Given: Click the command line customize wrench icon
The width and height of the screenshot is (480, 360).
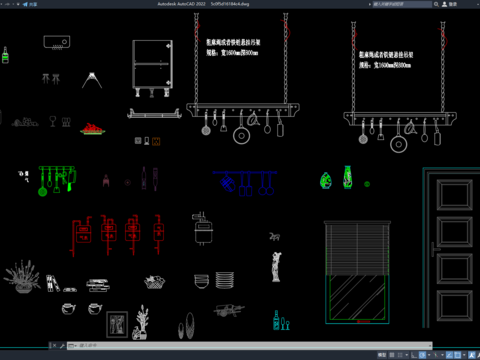Looking at the screenshot, I should [62, 346].
